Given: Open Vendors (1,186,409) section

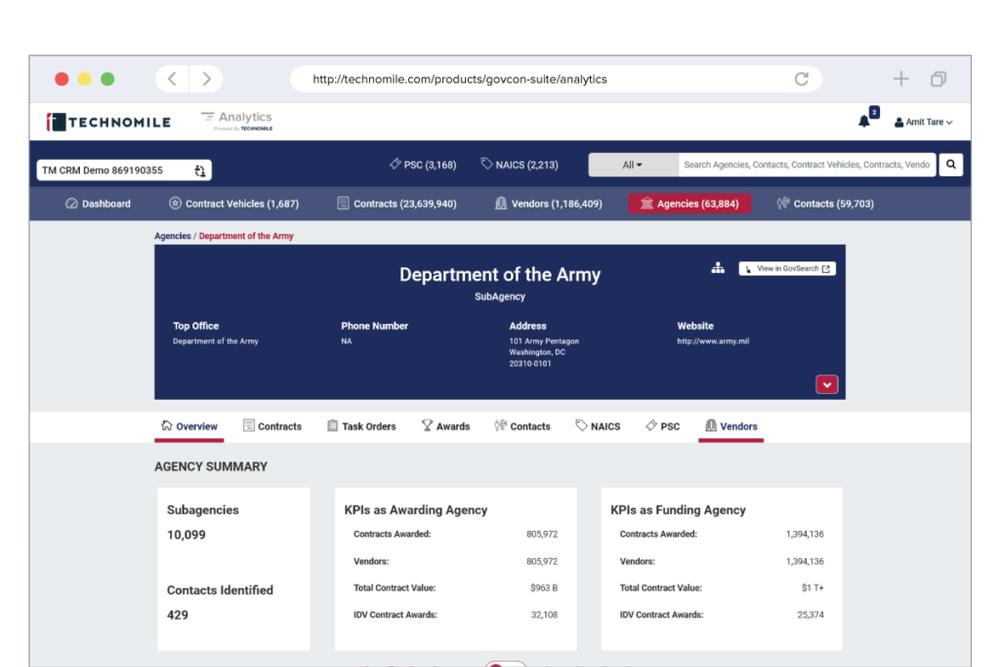Looking at the screenshot, I should tap(548, 203).
